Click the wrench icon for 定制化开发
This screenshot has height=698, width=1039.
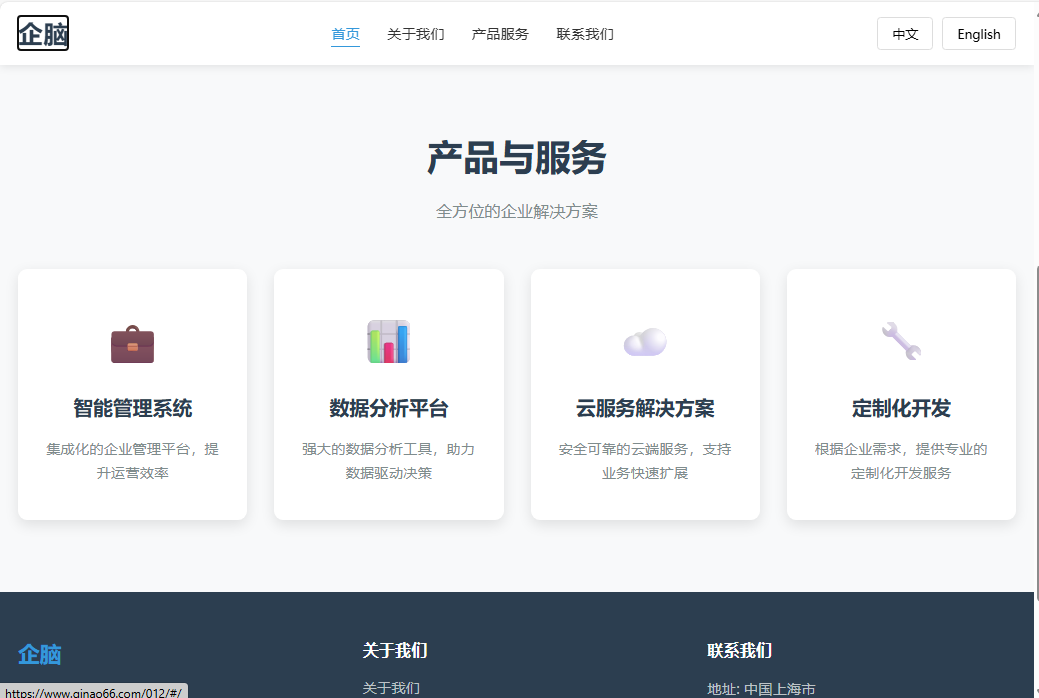click(901, 341)
